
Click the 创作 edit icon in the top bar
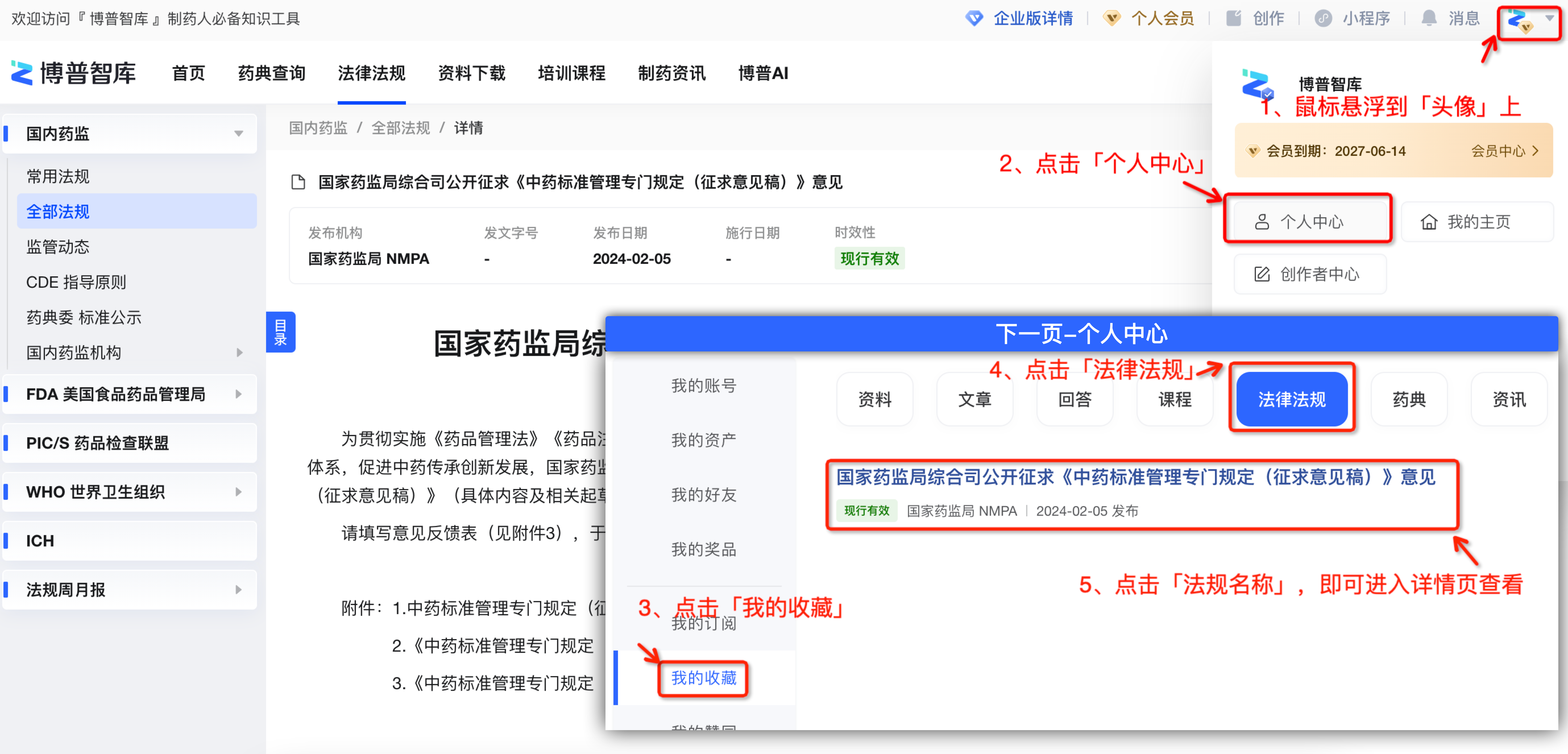1233,19
